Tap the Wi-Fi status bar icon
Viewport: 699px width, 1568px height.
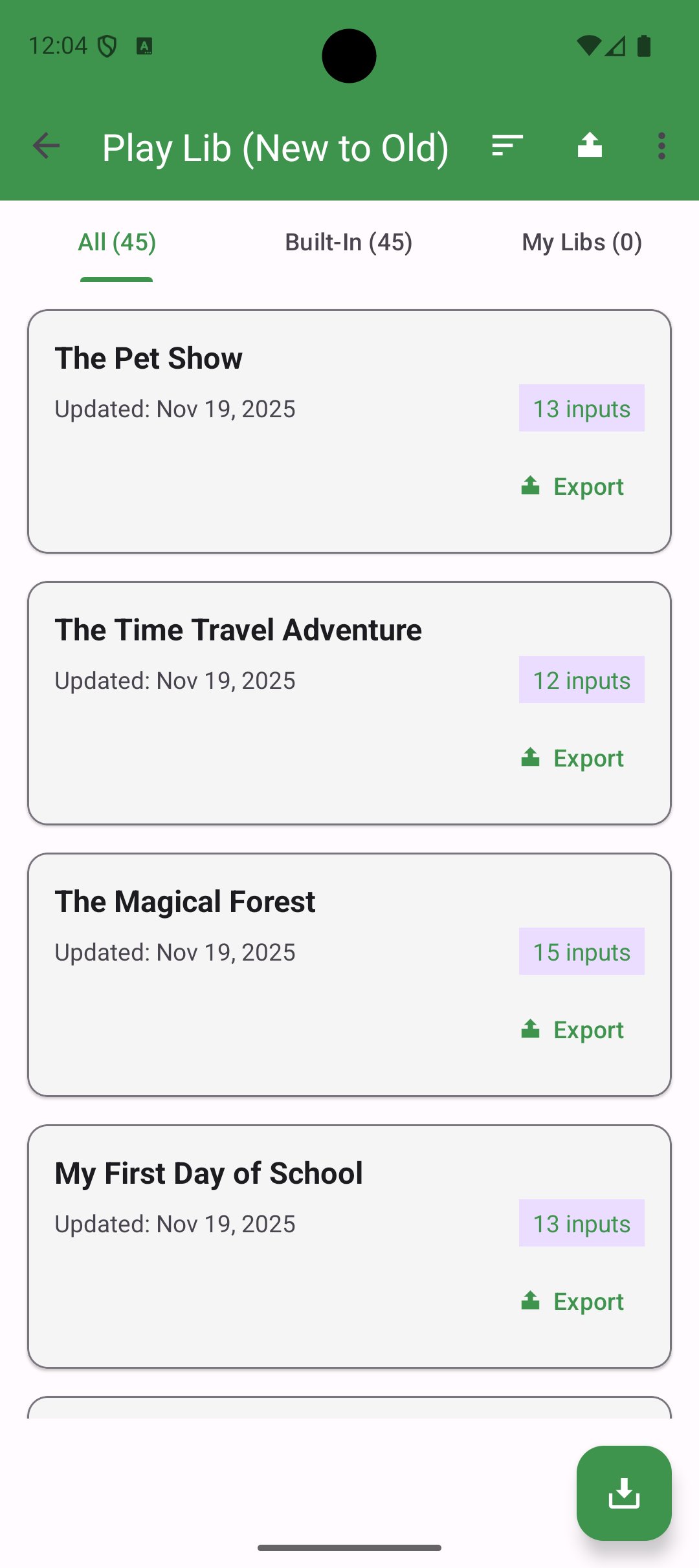point(588,46)
